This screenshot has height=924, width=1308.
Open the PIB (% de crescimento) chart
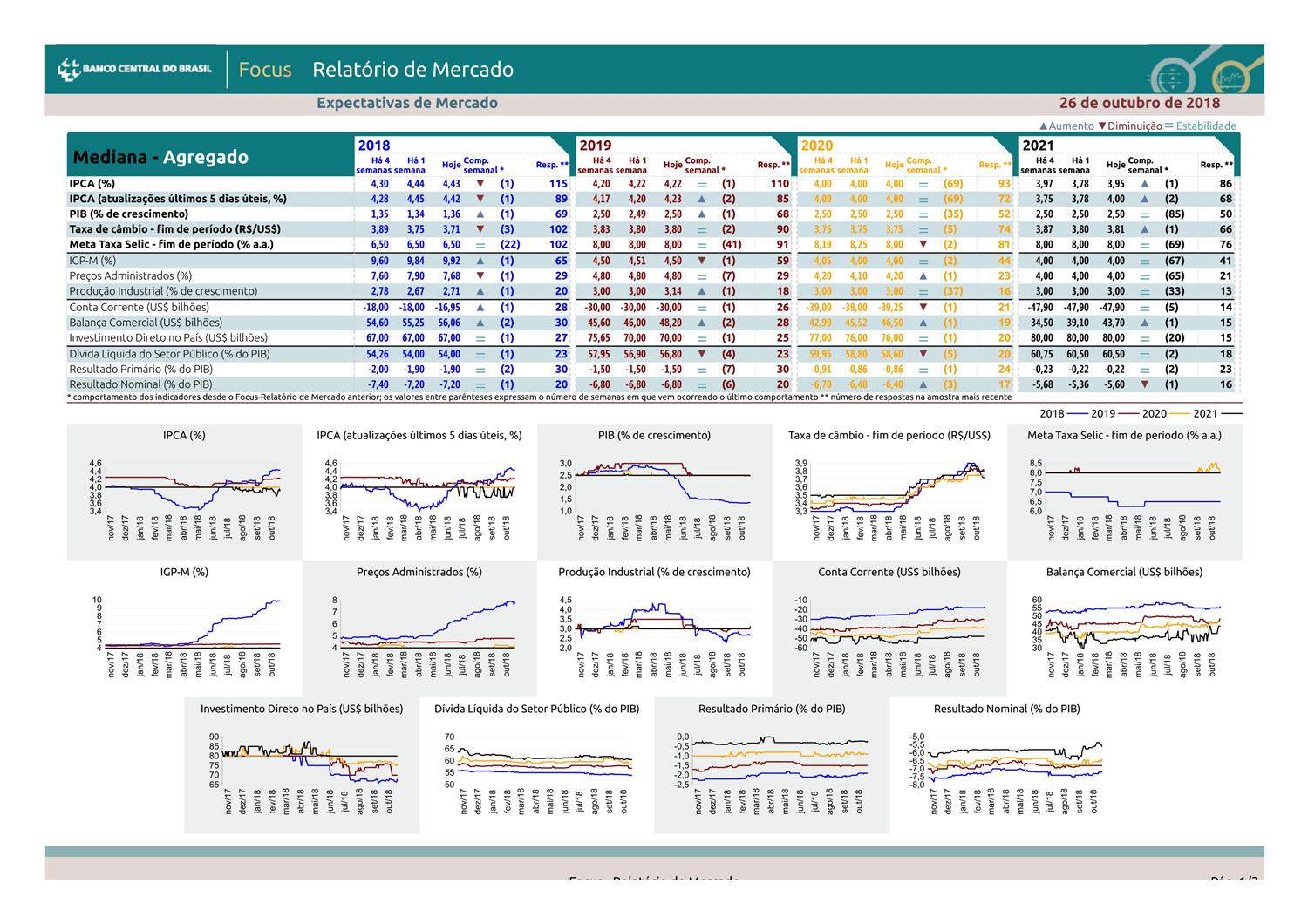click(654, 492)
